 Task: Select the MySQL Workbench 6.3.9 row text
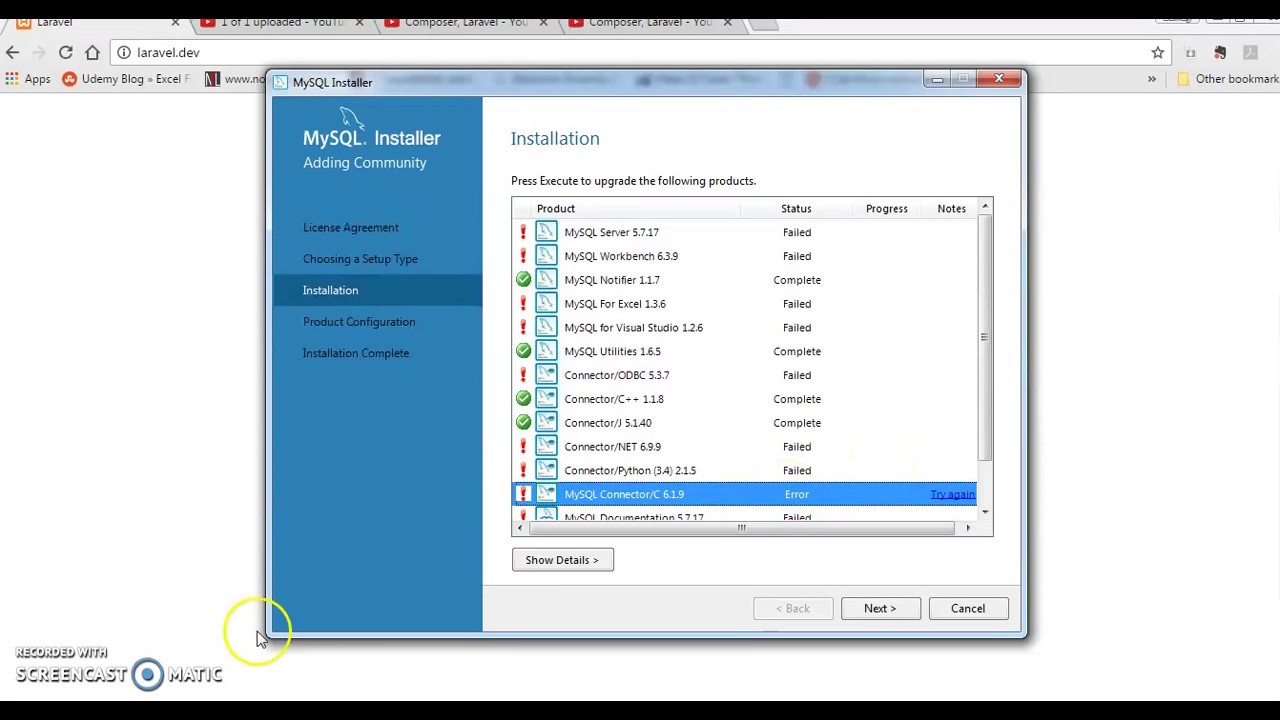621,256
